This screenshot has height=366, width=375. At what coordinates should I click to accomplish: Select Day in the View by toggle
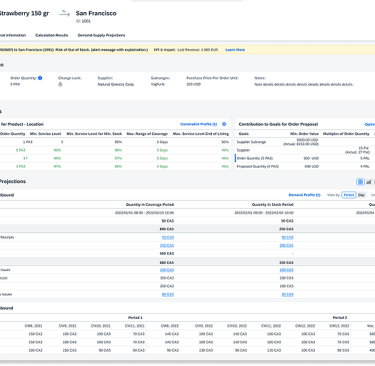pos(361,195)
